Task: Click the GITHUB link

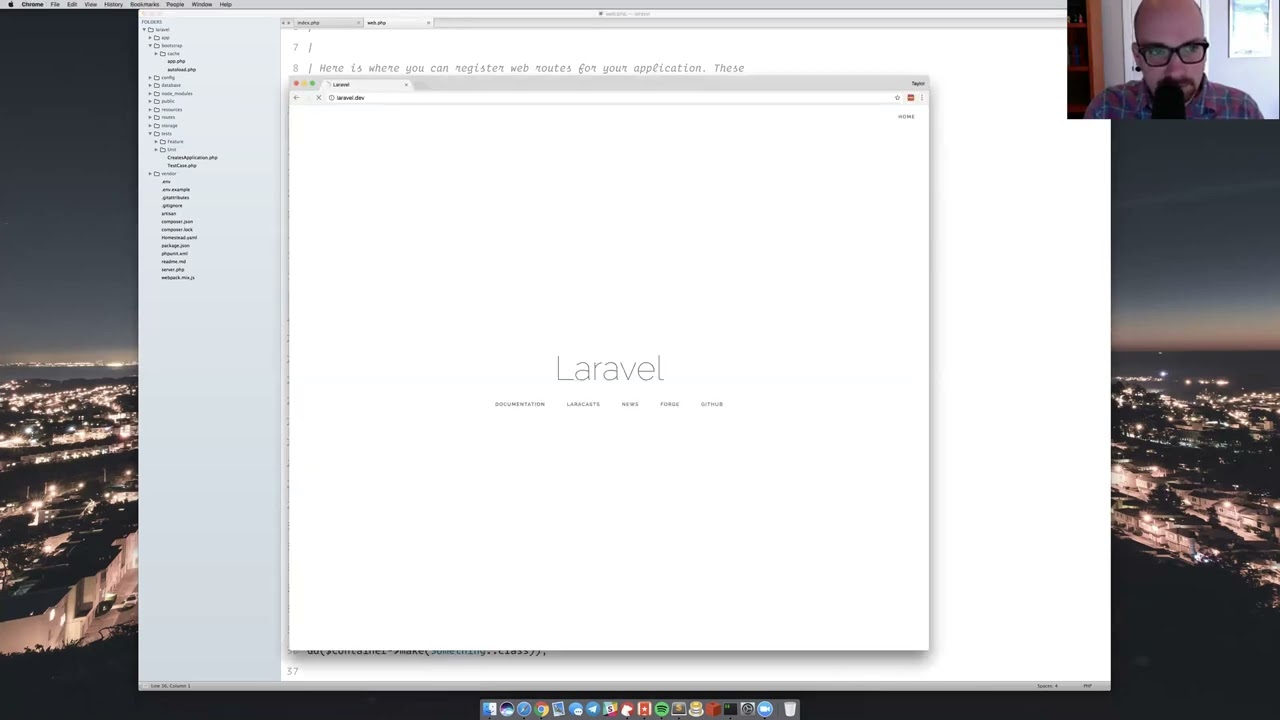Action: coord(712,404)
